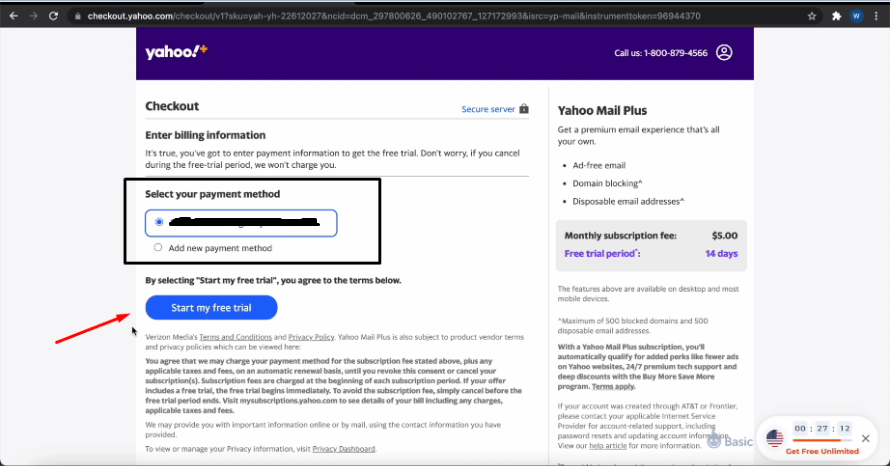Open the Privacy Dashboard link
Viewport: 890px width, 466px height.
pos(343,449)
